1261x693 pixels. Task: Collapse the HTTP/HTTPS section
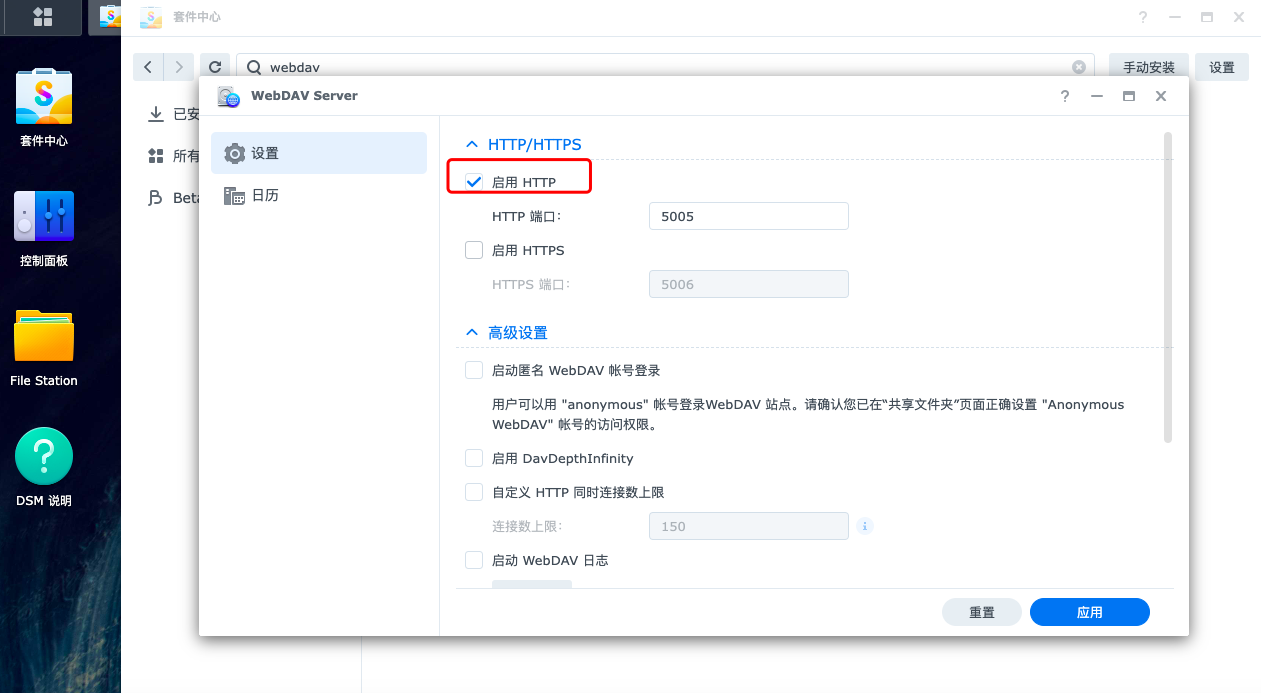click(x=472, y=145)
